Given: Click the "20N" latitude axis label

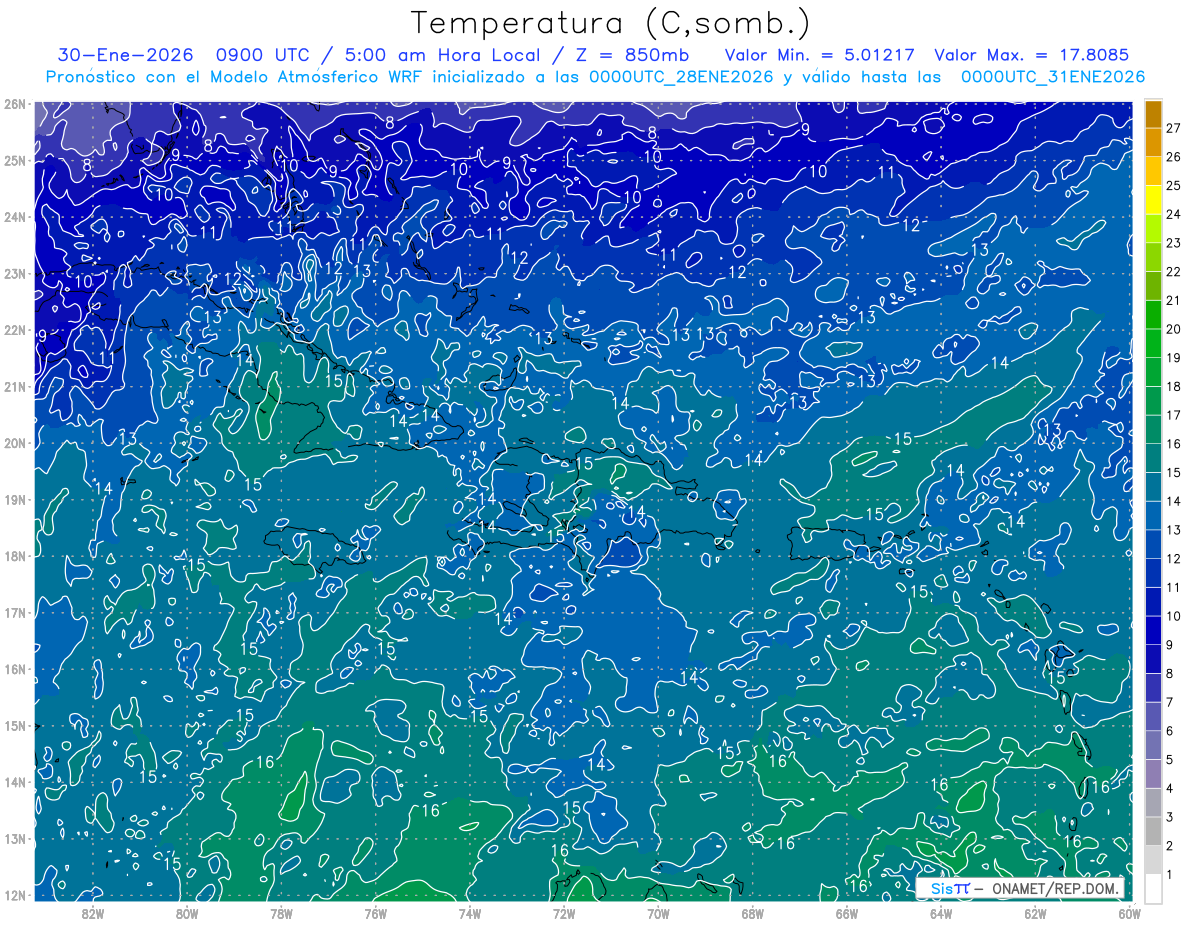Looking at the screenshot, I should [15, 443].
